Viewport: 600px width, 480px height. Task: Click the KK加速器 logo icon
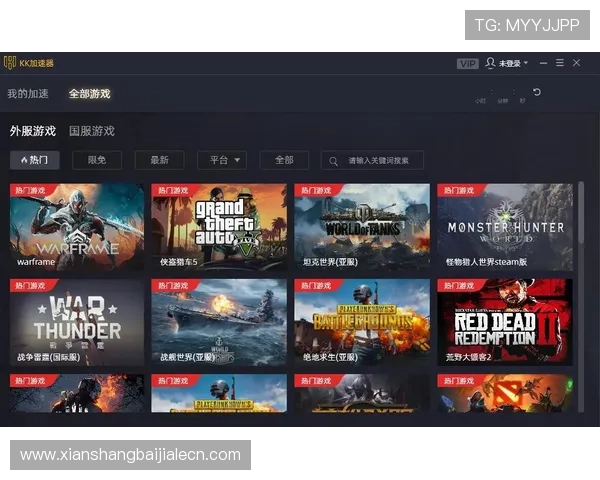[x=10, y=63]
